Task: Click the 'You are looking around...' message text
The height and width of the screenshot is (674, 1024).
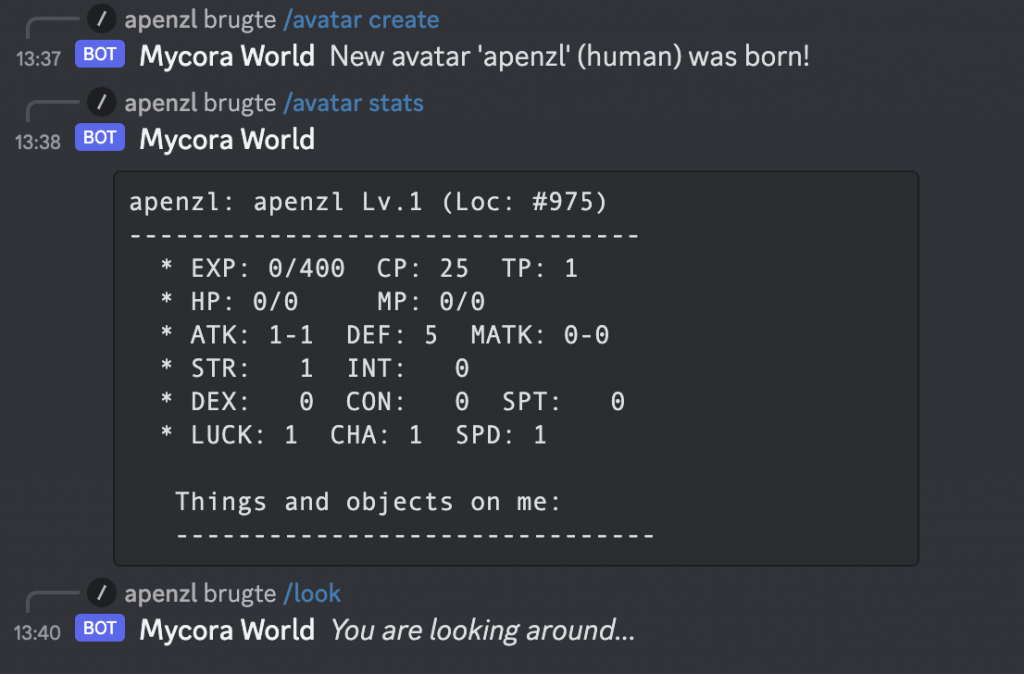Action: 483,631
